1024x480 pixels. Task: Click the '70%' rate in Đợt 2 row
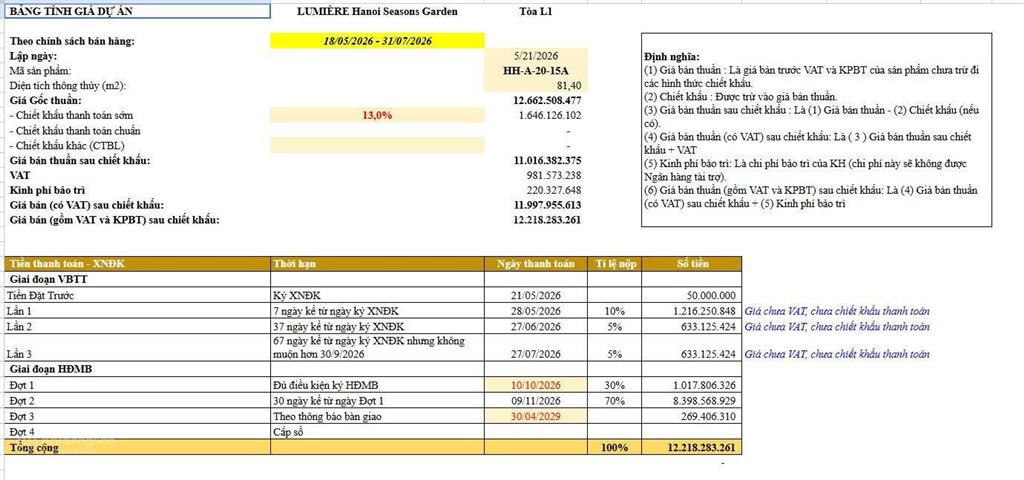(615, 400)
